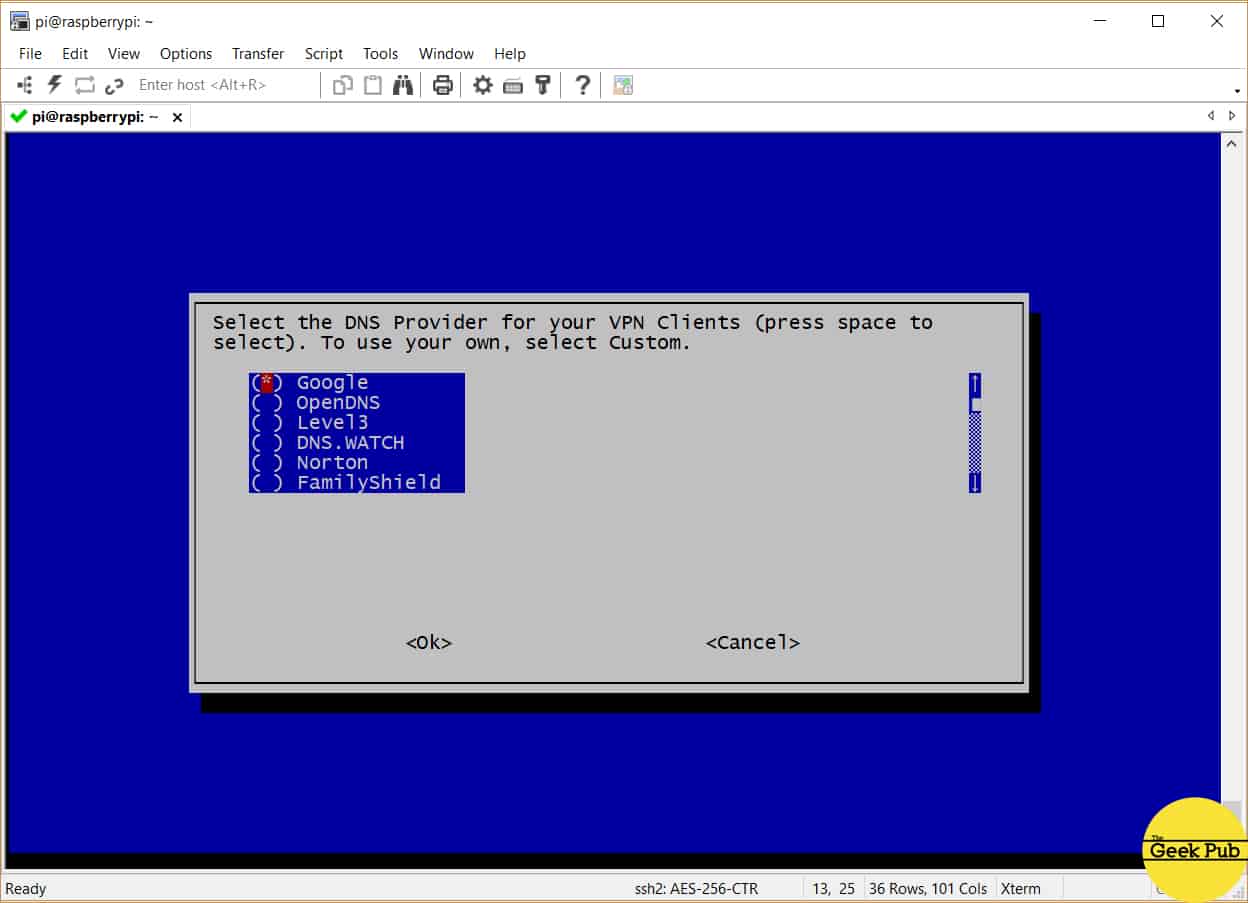Click the Find binoculars icon
1248x903 pixels.
403,85
